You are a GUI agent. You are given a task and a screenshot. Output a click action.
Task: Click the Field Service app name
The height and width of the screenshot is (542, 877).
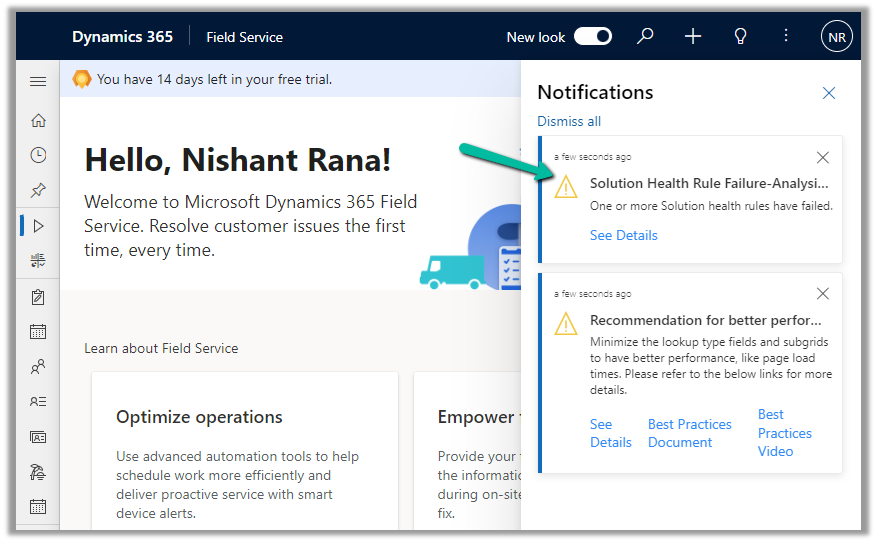pyautogui.click(x=244, y=37)
